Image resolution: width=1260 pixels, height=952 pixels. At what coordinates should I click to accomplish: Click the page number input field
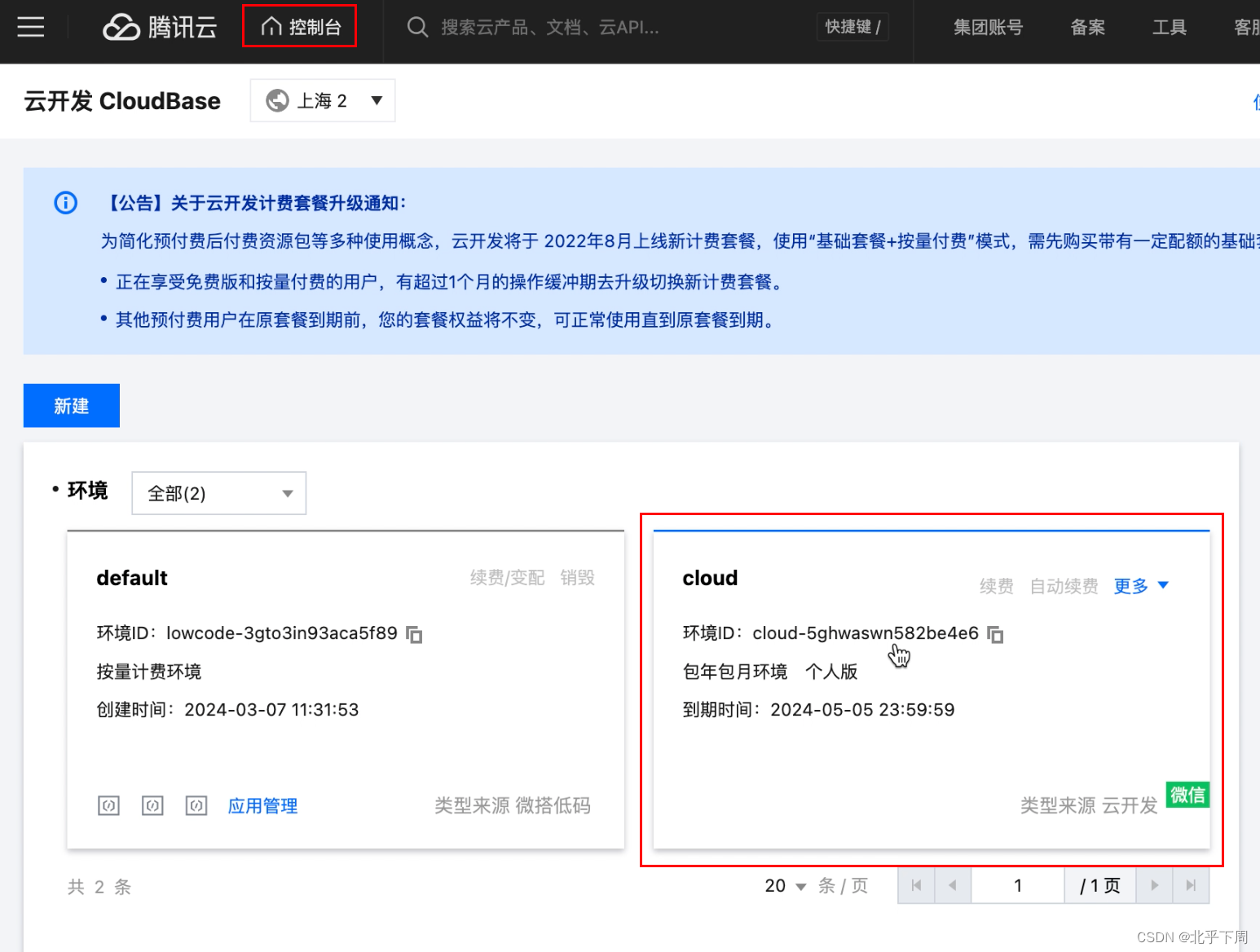point(1018,886)
